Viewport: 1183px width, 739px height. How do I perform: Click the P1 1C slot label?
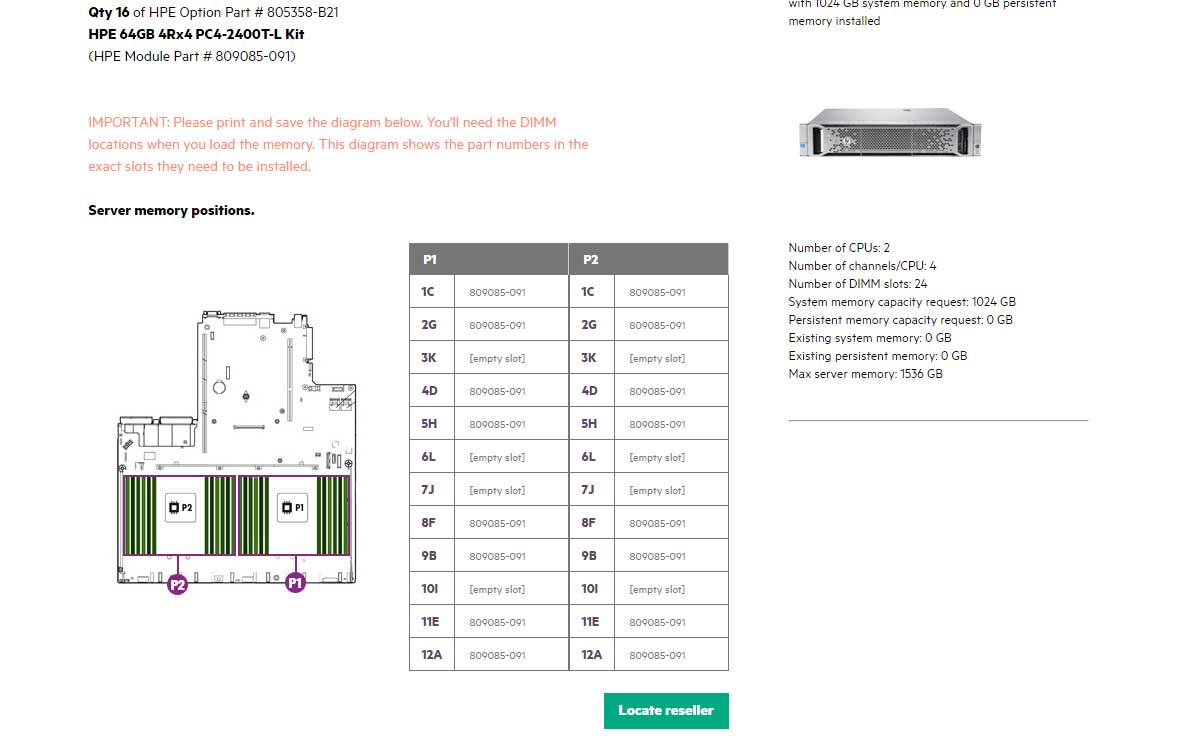(x=428, y=292)
